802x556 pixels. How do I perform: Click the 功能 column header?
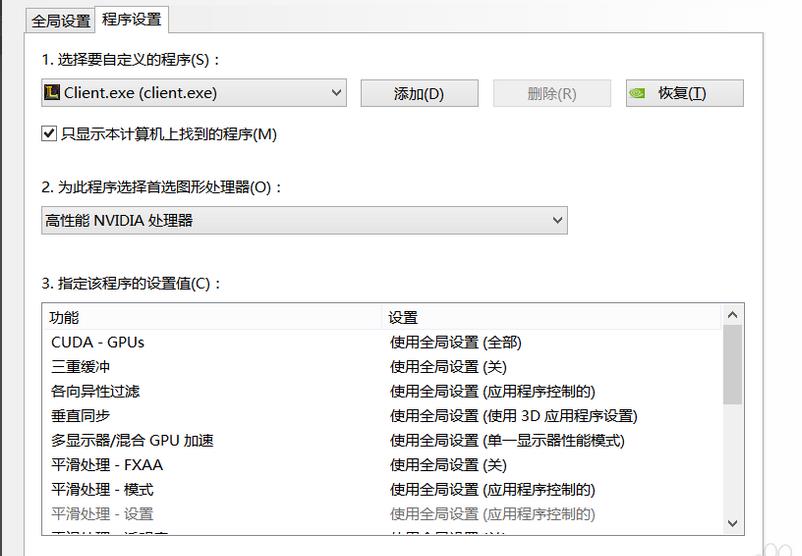[65, 317]
